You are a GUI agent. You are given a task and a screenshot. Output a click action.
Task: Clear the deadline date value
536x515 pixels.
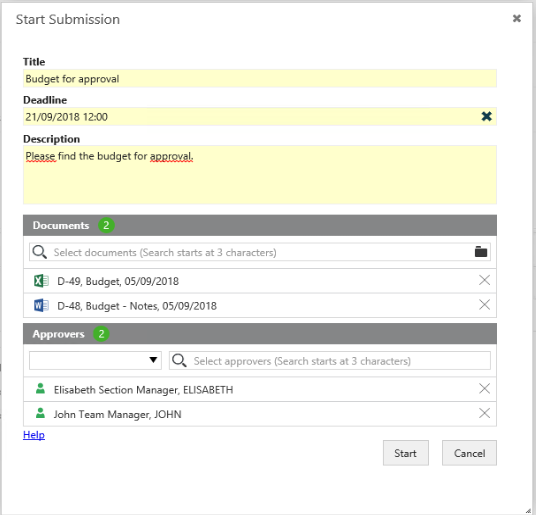486,117
